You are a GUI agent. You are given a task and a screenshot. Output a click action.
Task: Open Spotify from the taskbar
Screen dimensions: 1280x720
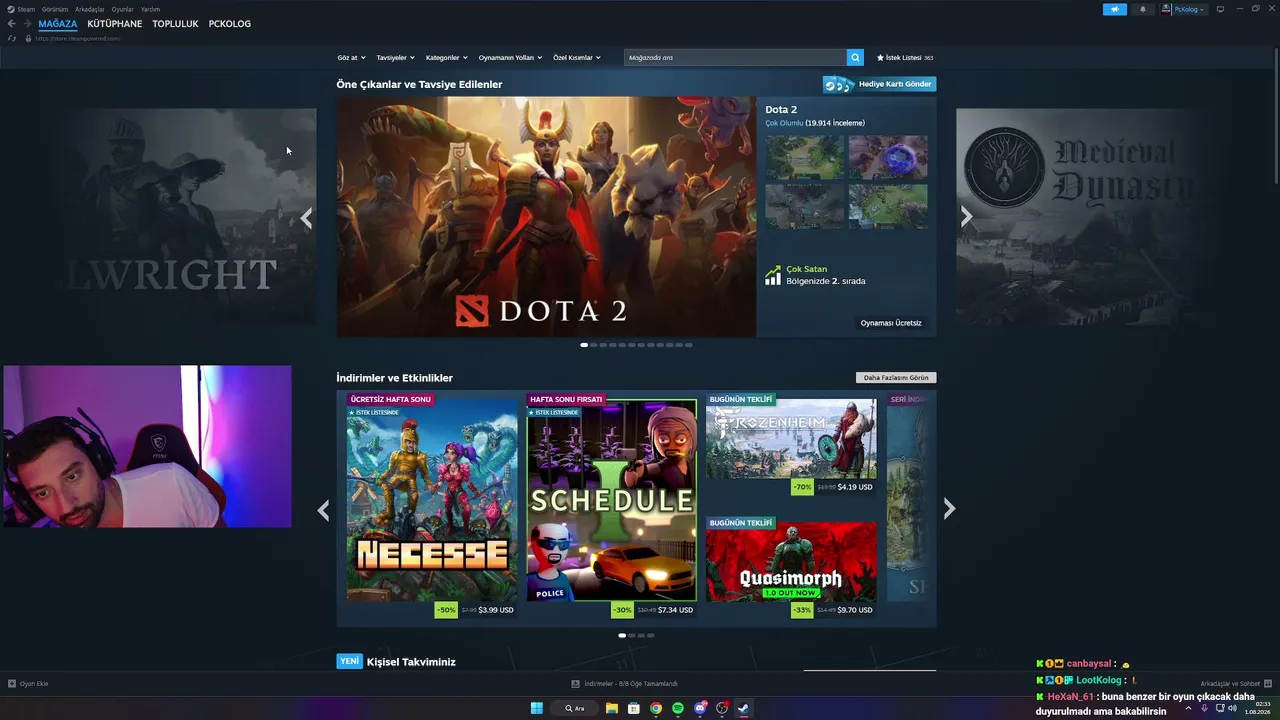click(678, 708)
